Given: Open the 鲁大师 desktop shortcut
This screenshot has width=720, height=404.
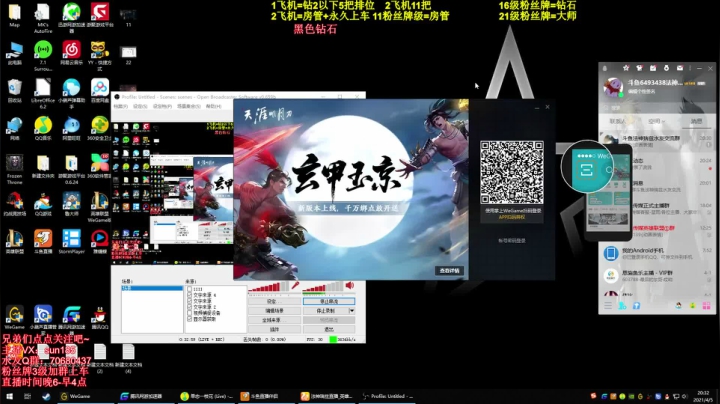Looking at the screenshot, I should click(x=72, y=204).
